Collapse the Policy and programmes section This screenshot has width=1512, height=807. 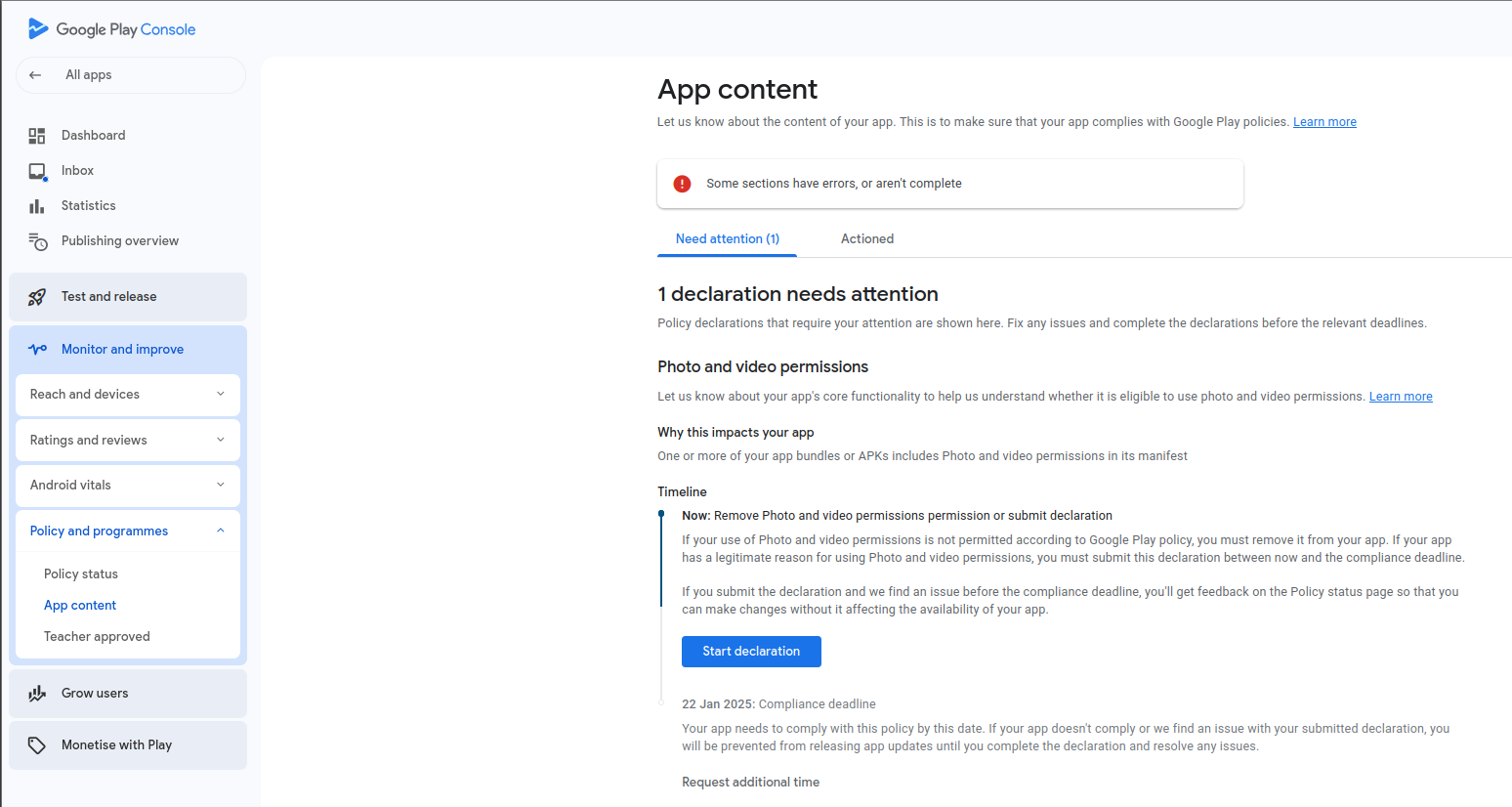(x=220, y=531)
